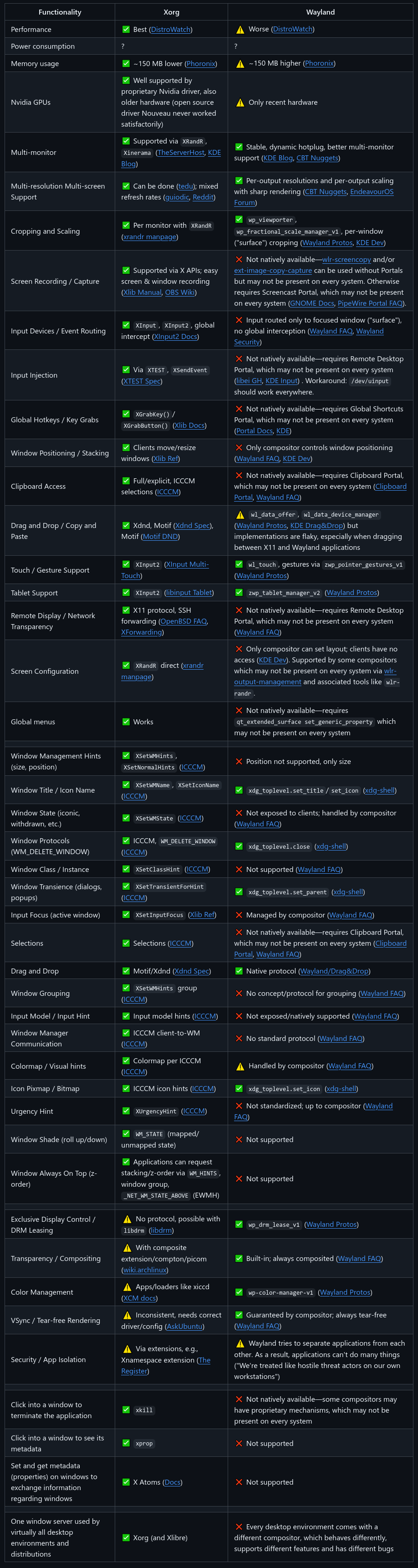The image size is (418, 1568).
Task: Click the Wayland column header
Action: click(x=320, y=12)
